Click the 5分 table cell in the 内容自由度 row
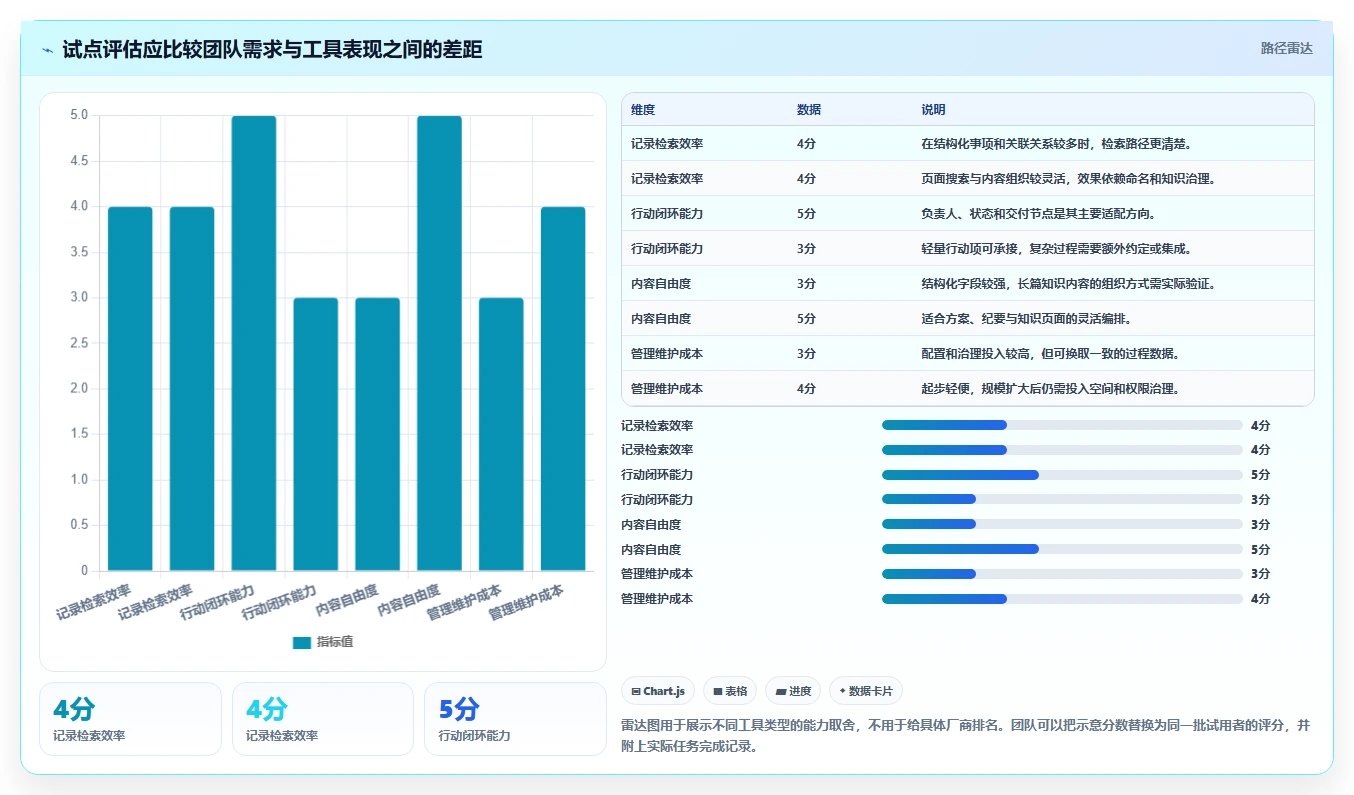This screenshot has width=1354, height=795. [x=806, y=319]
